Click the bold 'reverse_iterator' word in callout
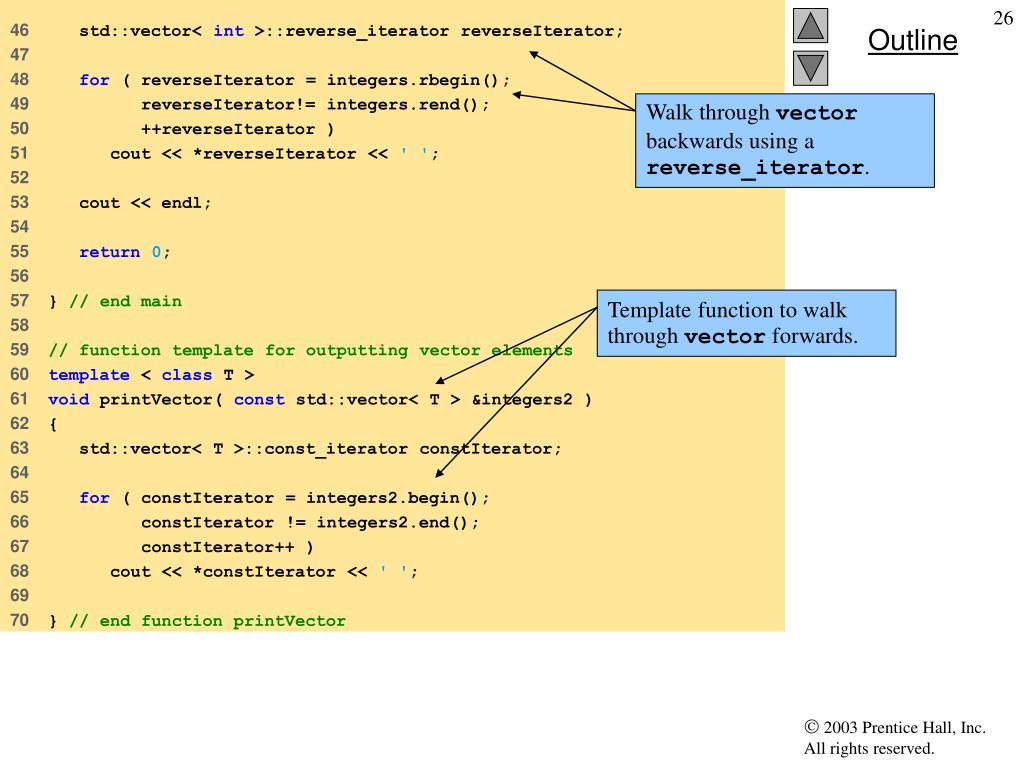The height and width of the screenshot is (768, 1024). click(x=755, y=168)
